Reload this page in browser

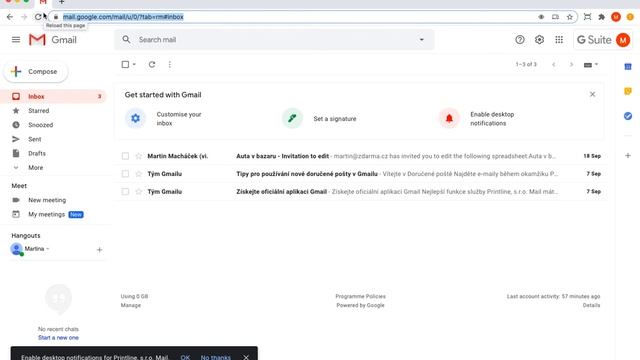coord(38,17)
